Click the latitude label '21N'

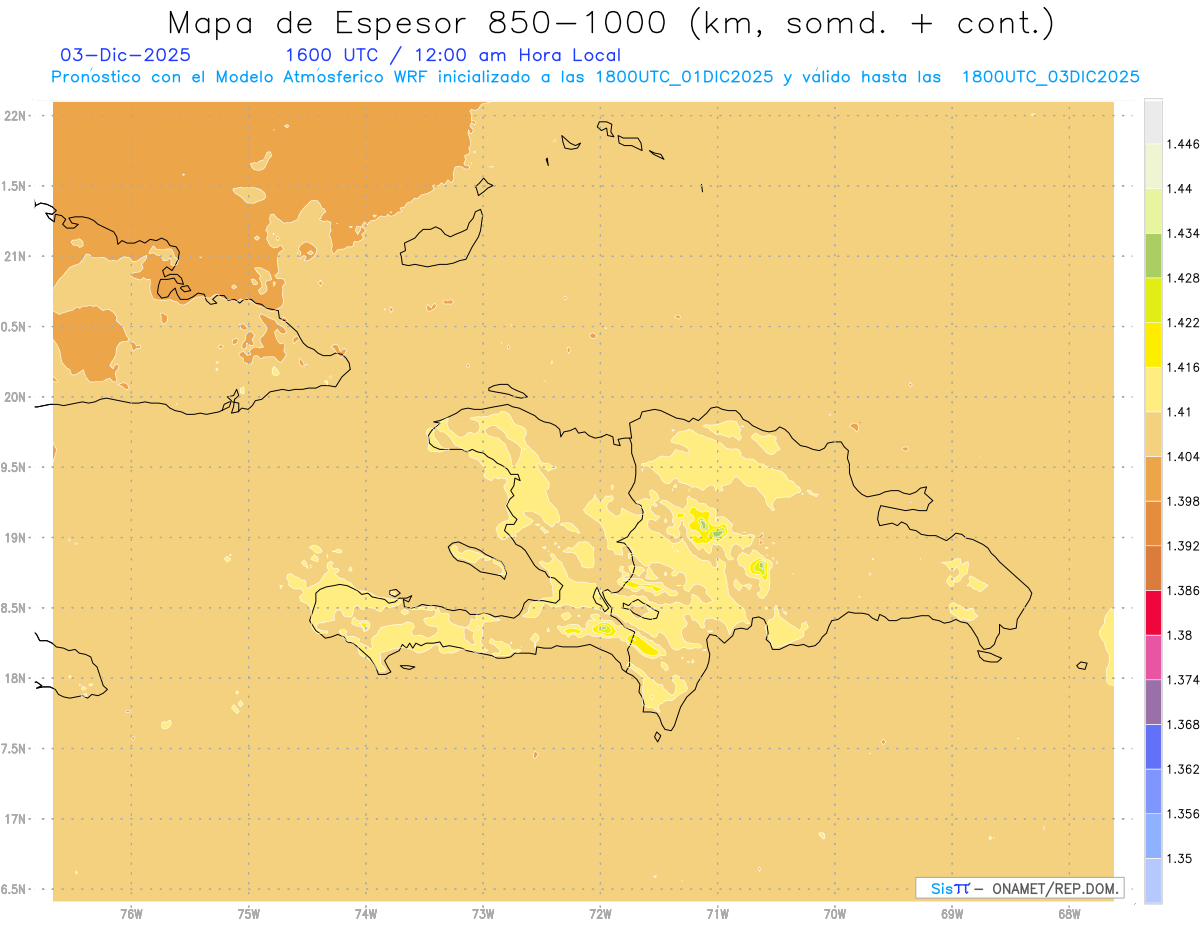pos(14,256)
